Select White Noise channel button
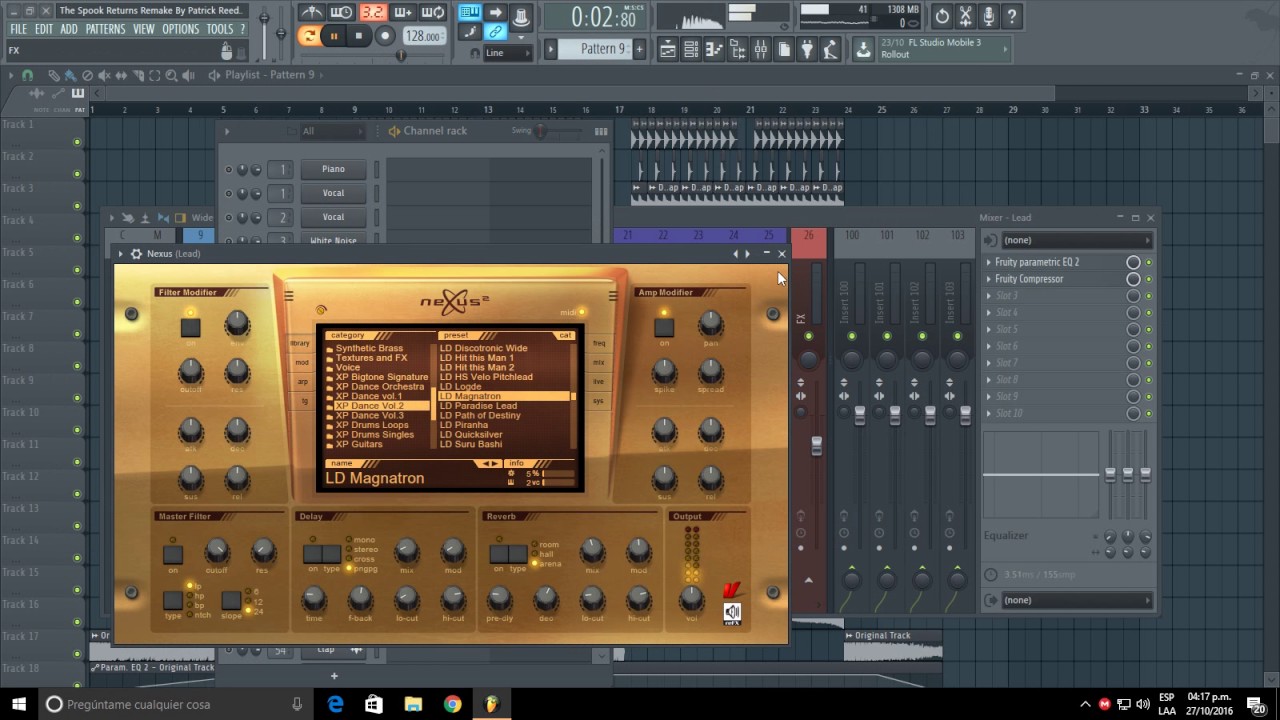 333,241
